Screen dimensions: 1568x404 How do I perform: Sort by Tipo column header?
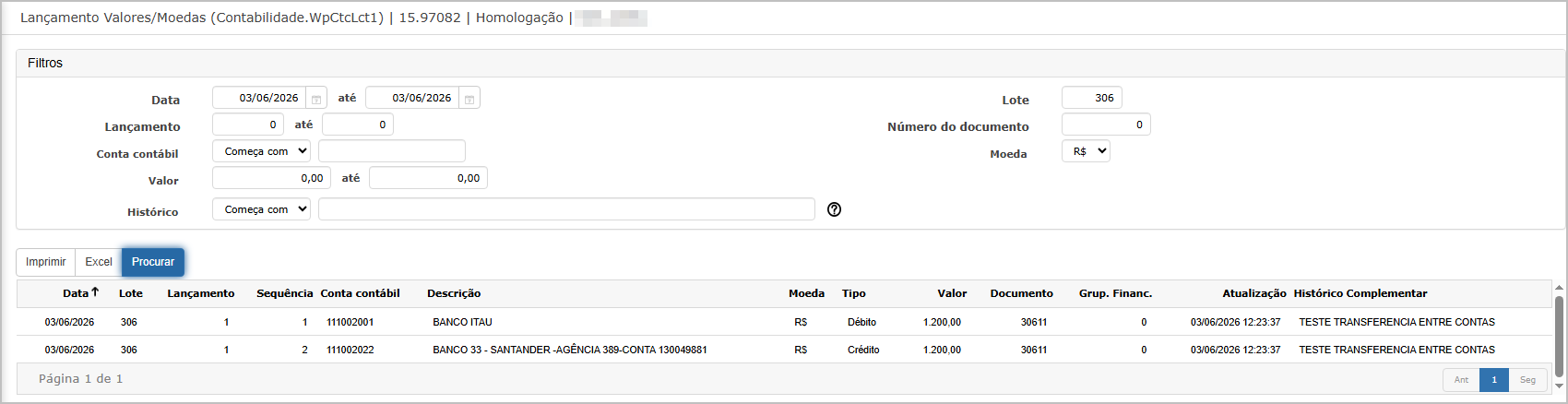[x=854, y=293]
